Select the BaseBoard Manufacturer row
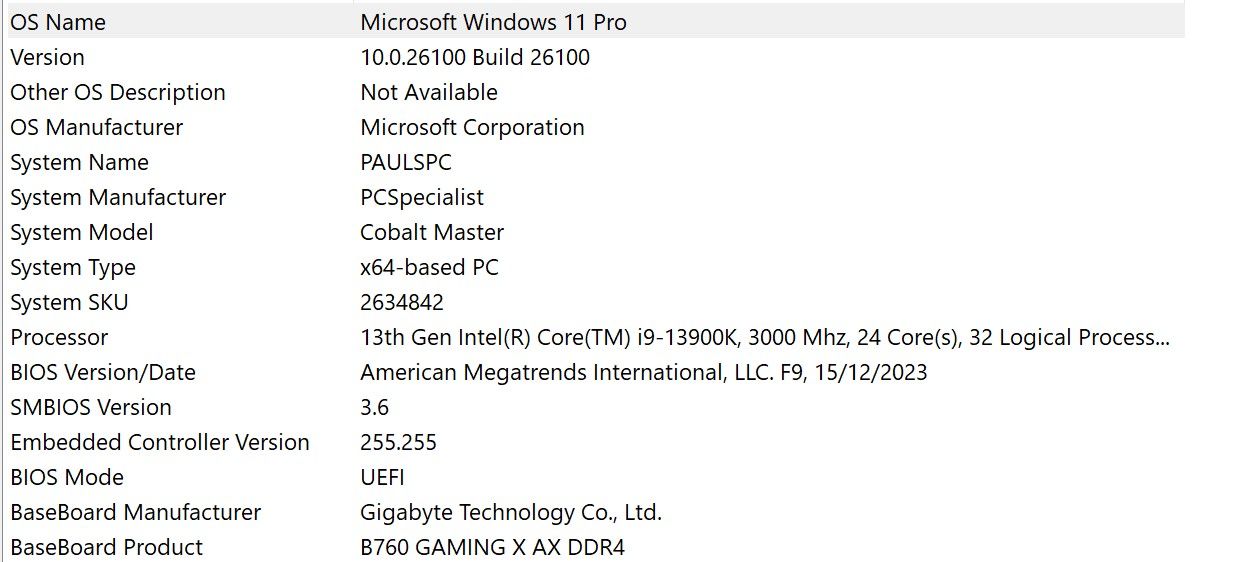 [136, 512]
